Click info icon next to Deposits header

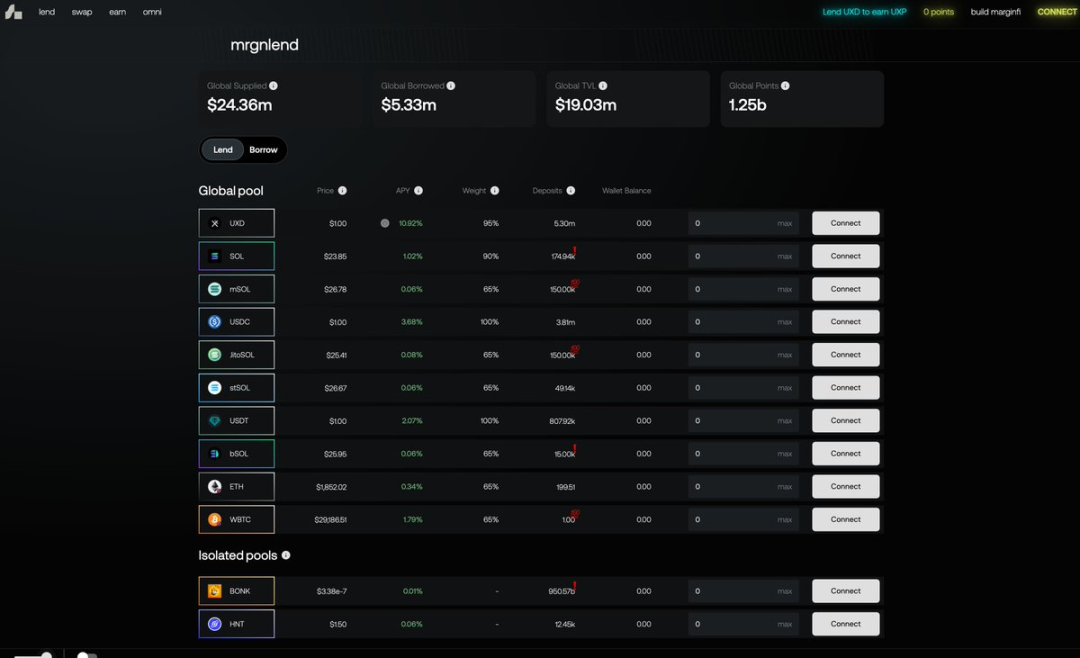(x=570, y=191)
